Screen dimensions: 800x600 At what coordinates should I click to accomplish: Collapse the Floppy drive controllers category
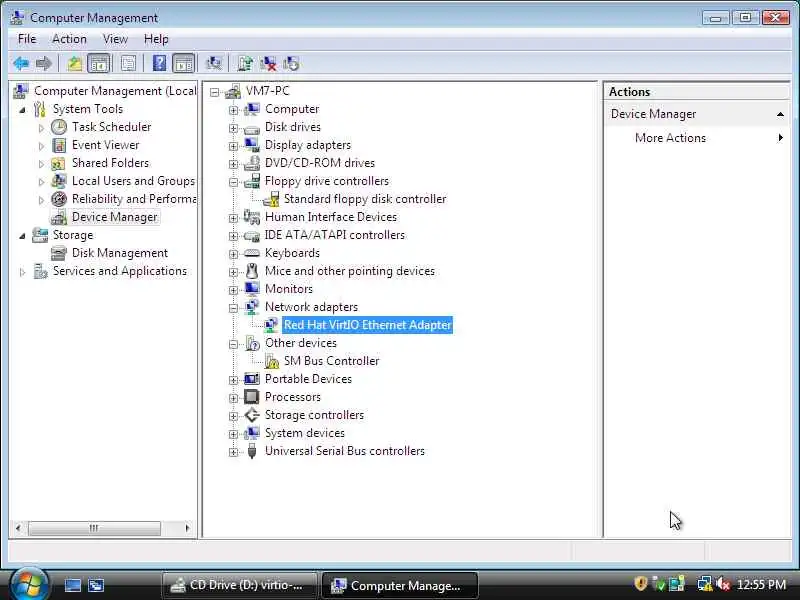(x=234, y=182)
